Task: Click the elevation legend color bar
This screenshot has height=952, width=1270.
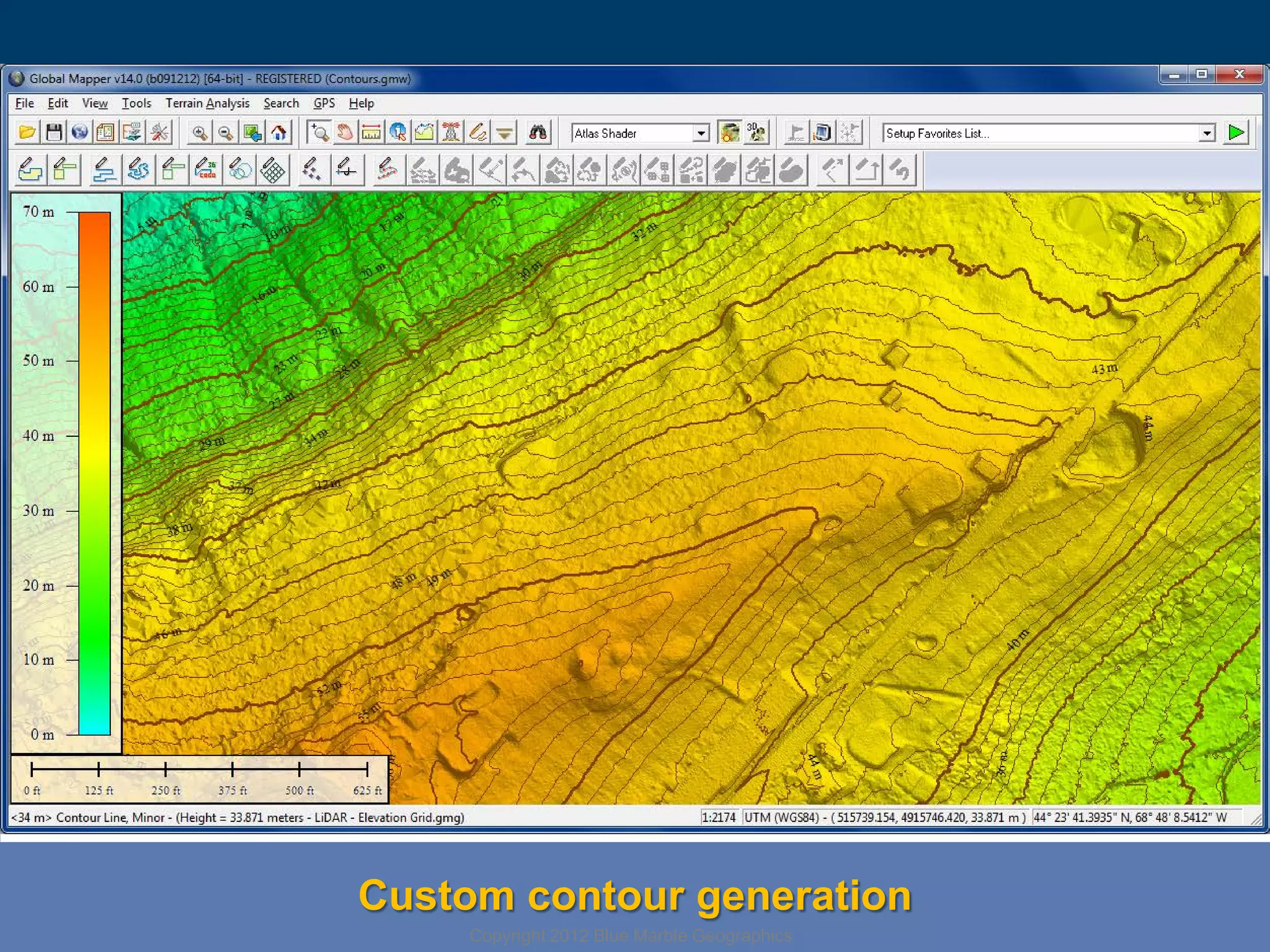Action: 94,474
